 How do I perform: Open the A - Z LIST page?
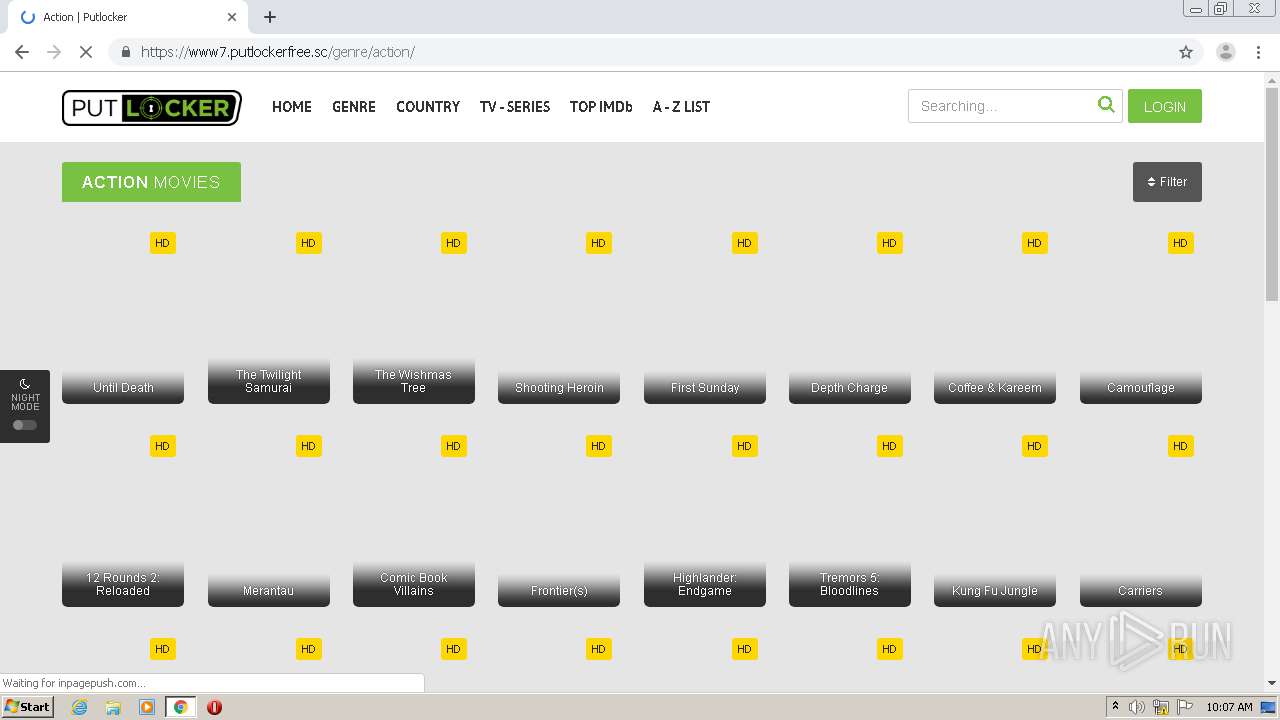(681, 107)
